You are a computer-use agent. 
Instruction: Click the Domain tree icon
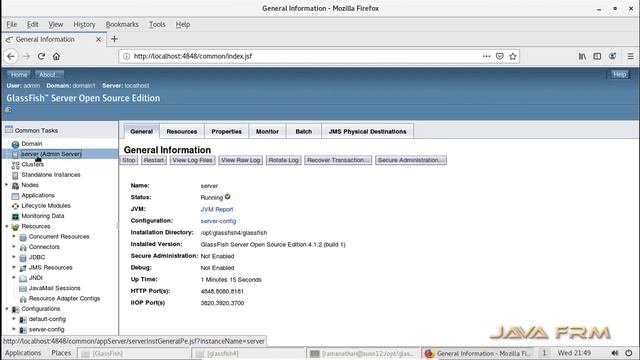(16, 144)
